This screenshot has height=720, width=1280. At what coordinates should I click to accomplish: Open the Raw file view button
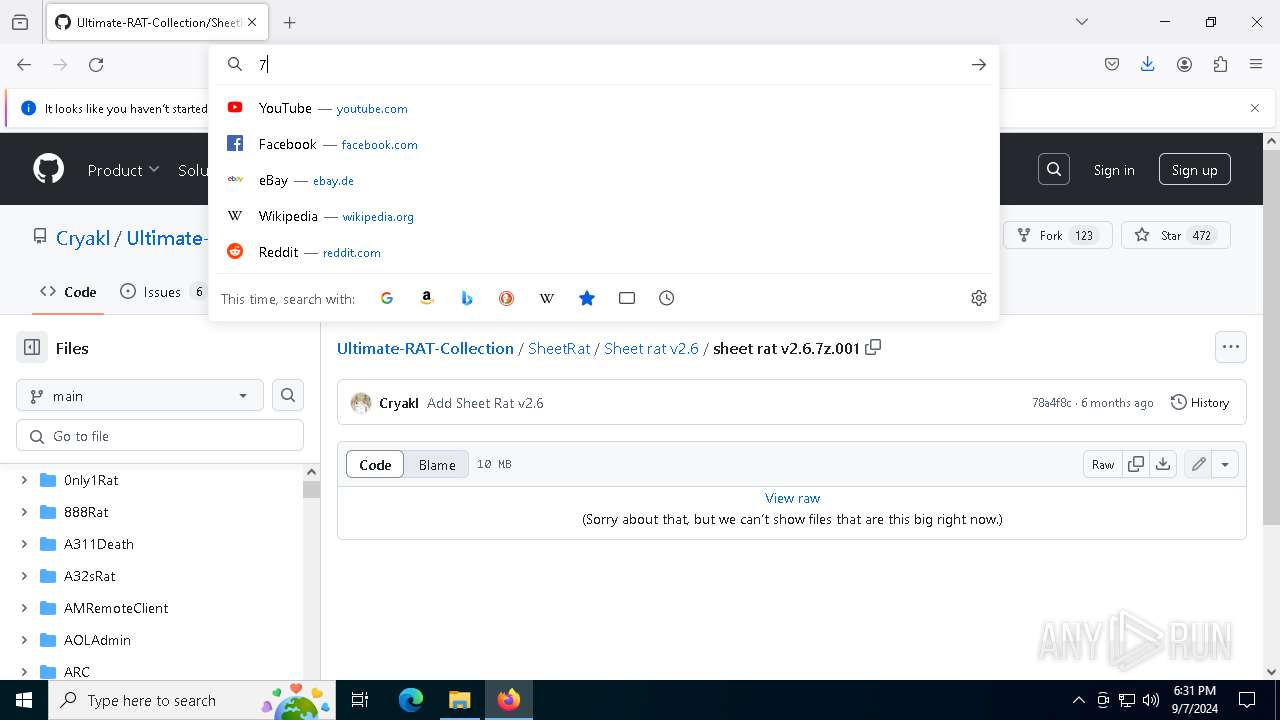[1103, 464]
